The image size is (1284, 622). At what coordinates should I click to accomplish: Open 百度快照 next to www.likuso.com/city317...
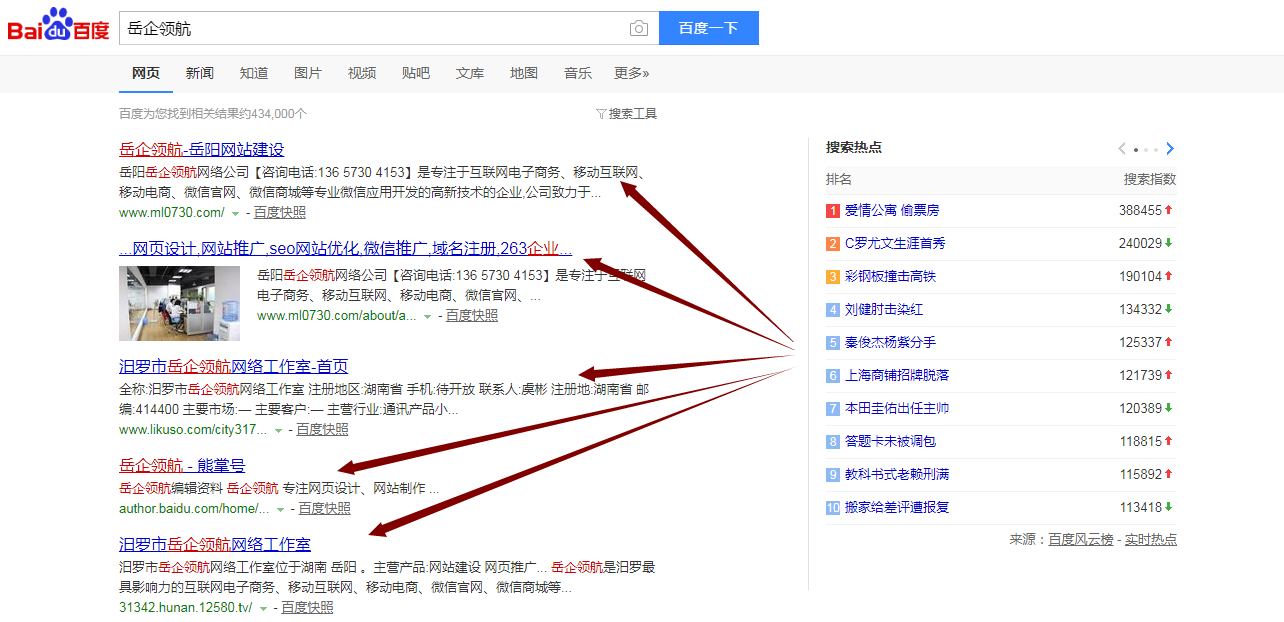323,430
